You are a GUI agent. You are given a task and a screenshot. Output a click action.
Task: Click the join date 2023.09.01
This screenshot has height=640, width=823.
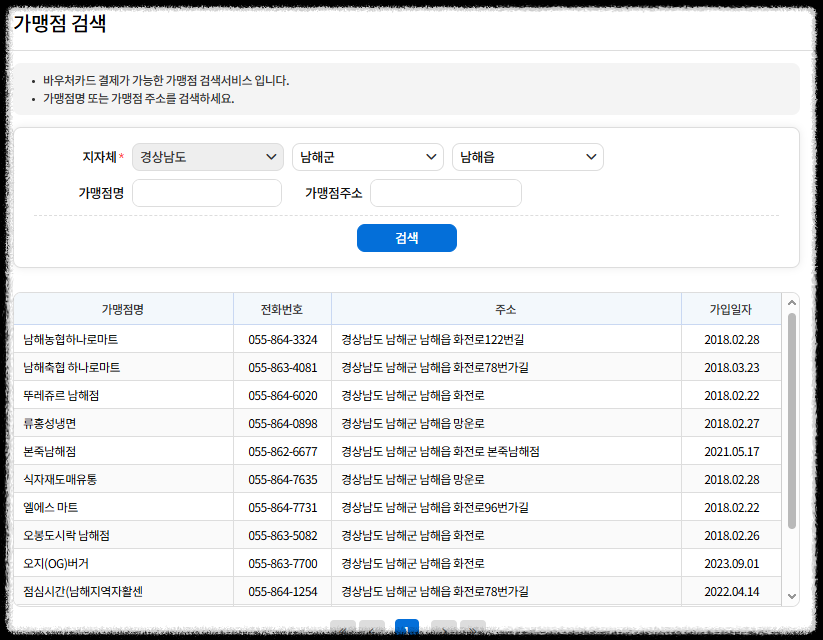tap(732, 563)
